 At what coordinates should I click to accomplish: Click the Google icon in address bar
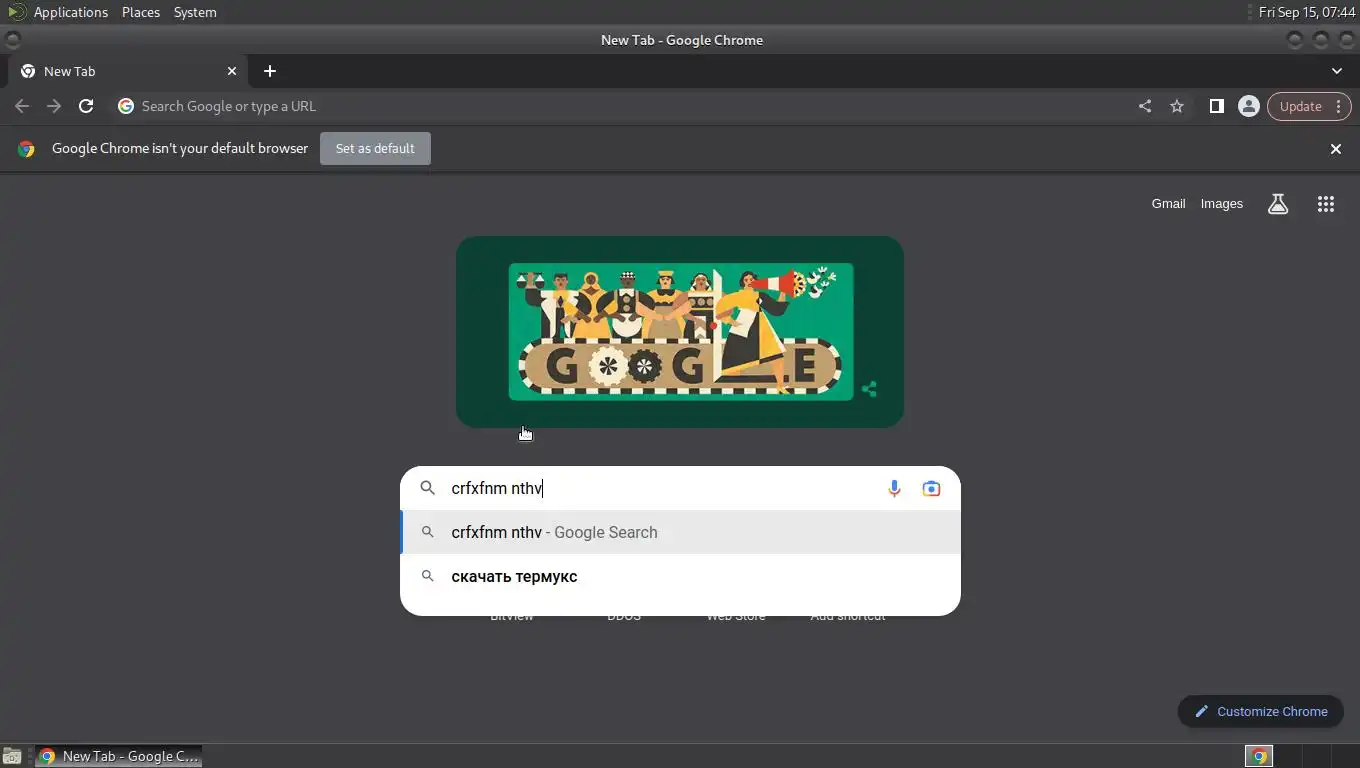[126, 106]
